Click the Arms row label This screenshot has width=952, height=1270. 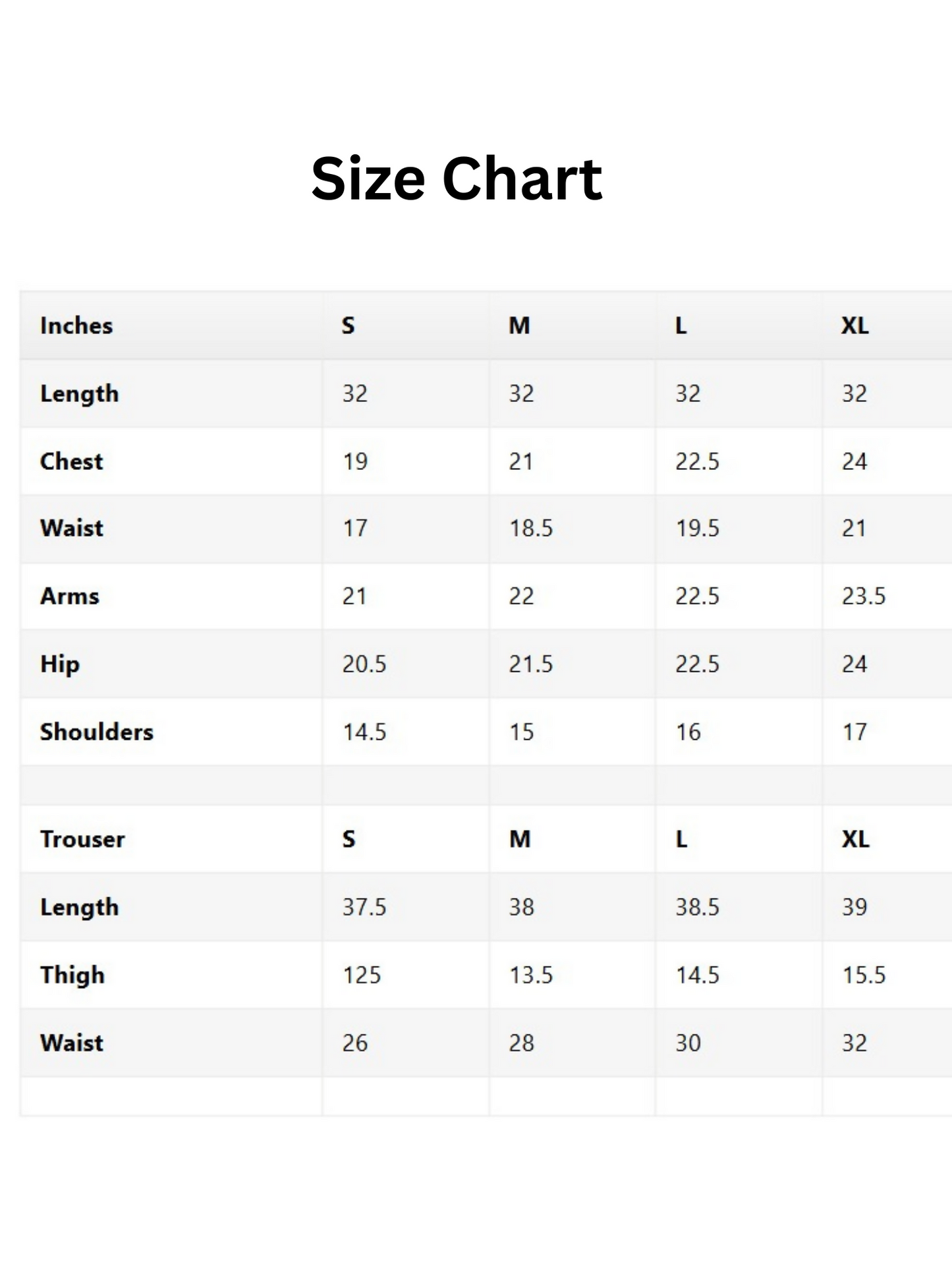tap(70, 596)
